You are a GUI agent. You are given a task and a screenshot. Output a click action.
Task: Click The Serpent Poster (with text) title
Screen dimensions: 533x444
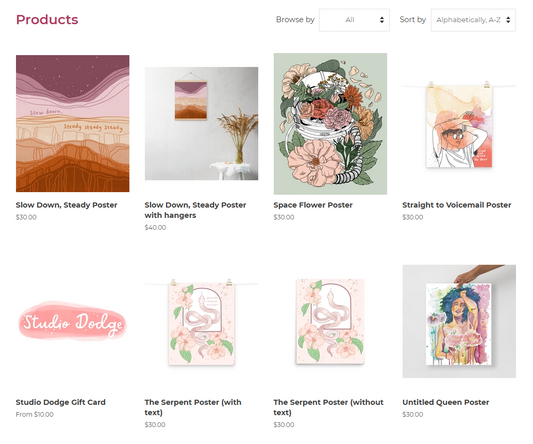(193, 407)
